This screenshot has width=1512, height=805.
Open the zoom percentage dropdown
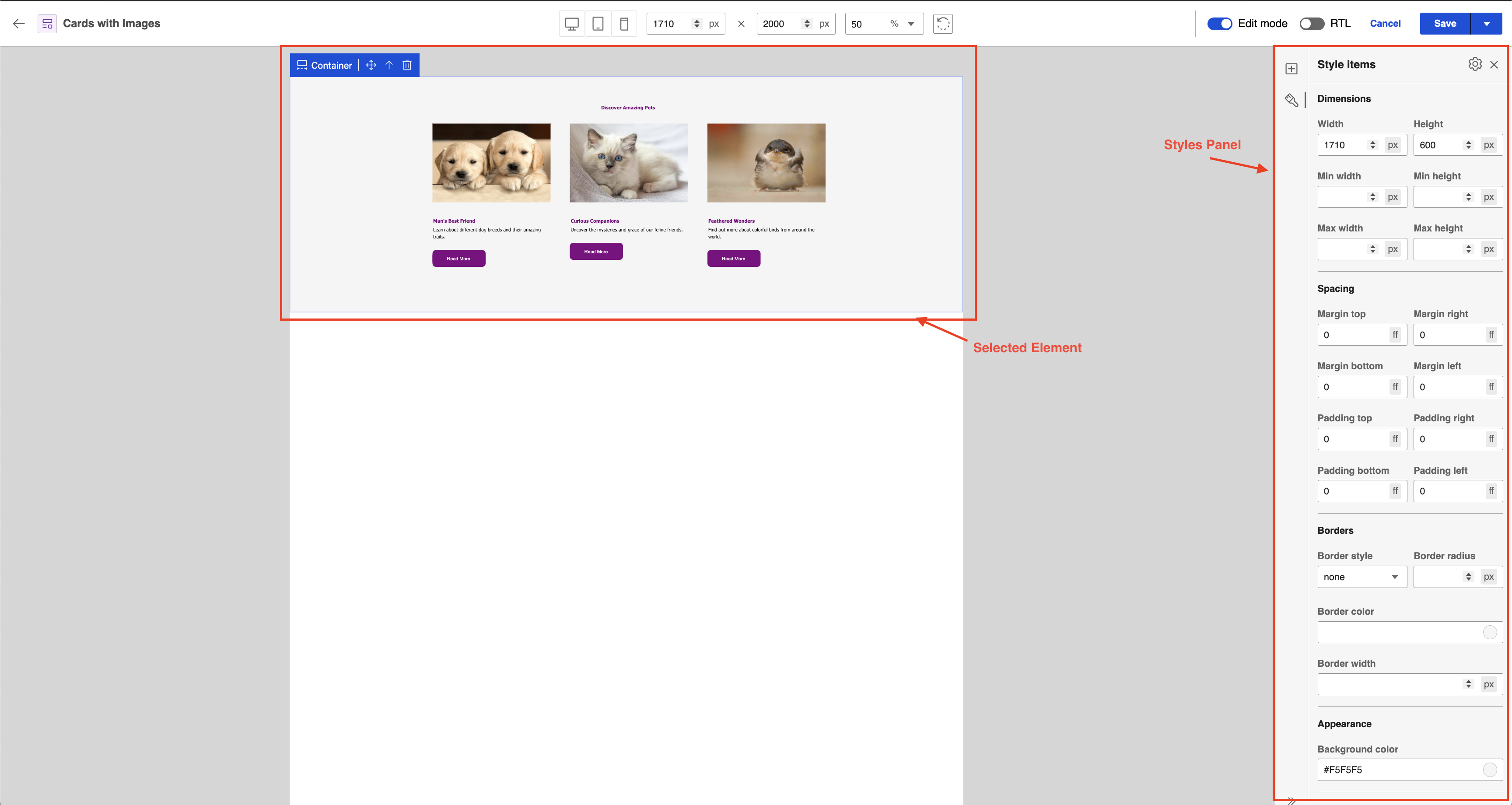click(x=911, y=24)
